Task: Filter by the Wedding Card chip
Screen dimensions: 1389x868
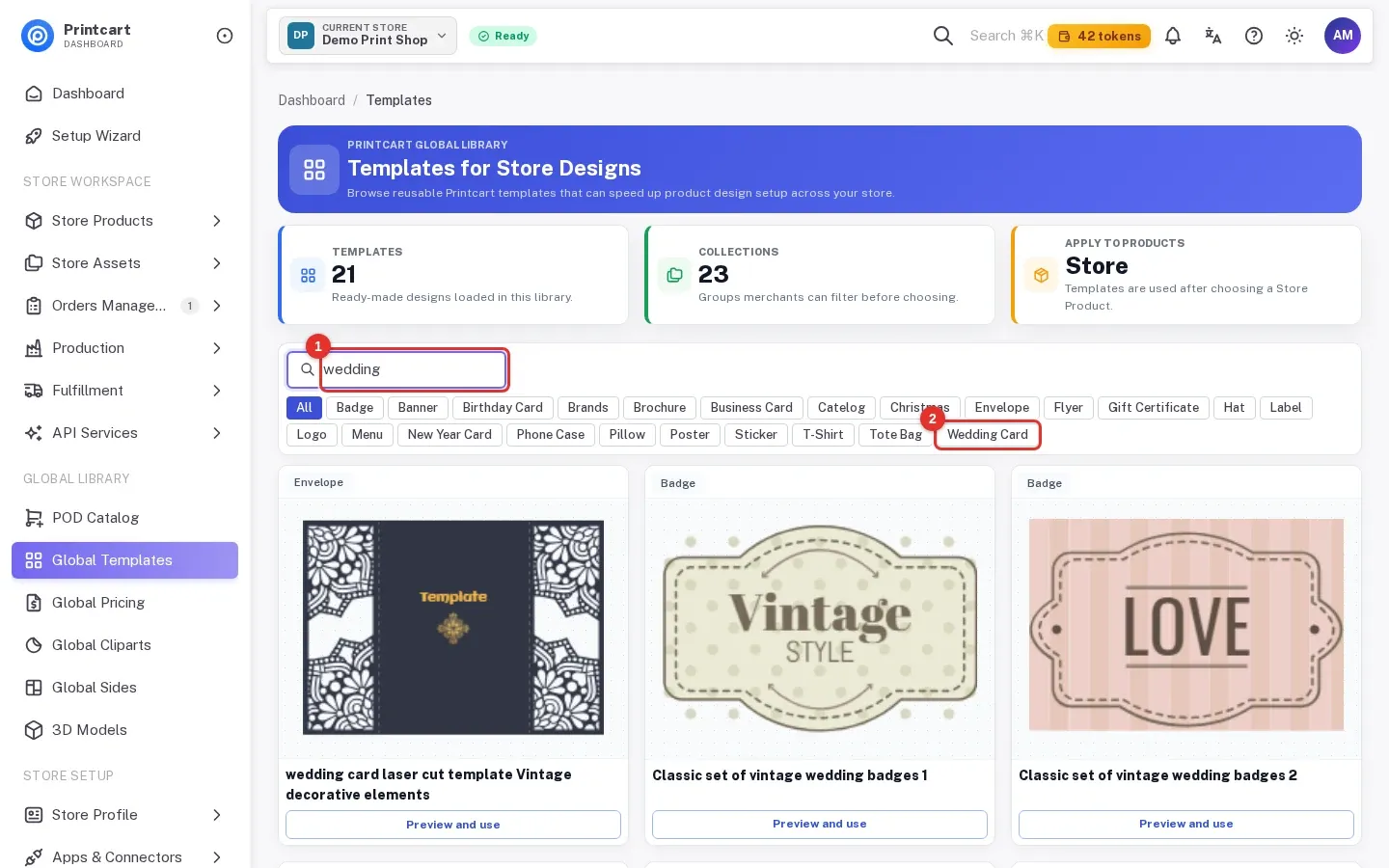Action: pyautogui.click(x=988, y=435)
